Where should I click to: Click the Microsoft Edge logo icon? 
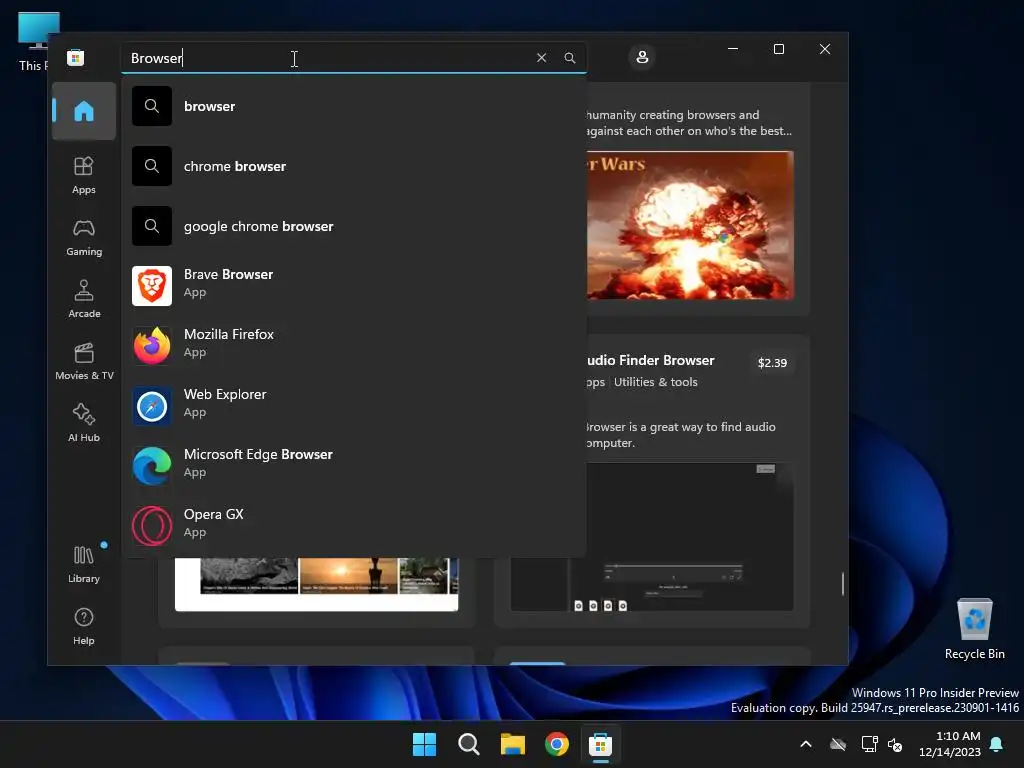(x=152, y=466)
